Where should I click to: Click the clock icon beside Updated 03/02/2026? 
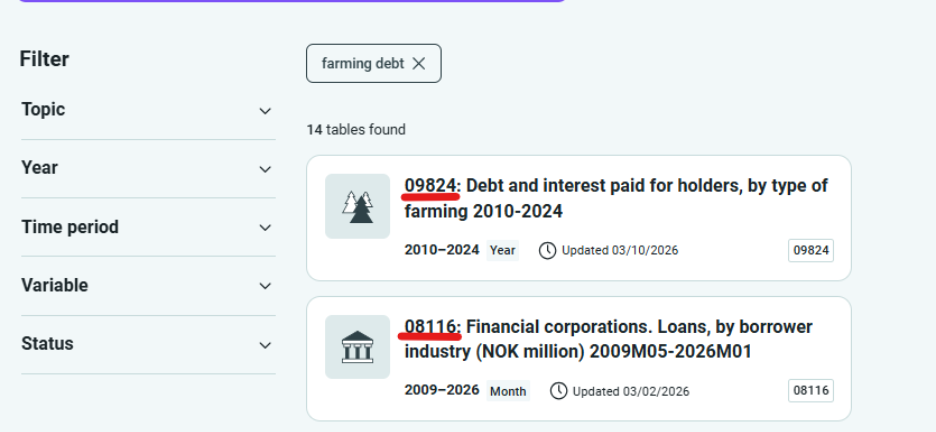[558, 391]
